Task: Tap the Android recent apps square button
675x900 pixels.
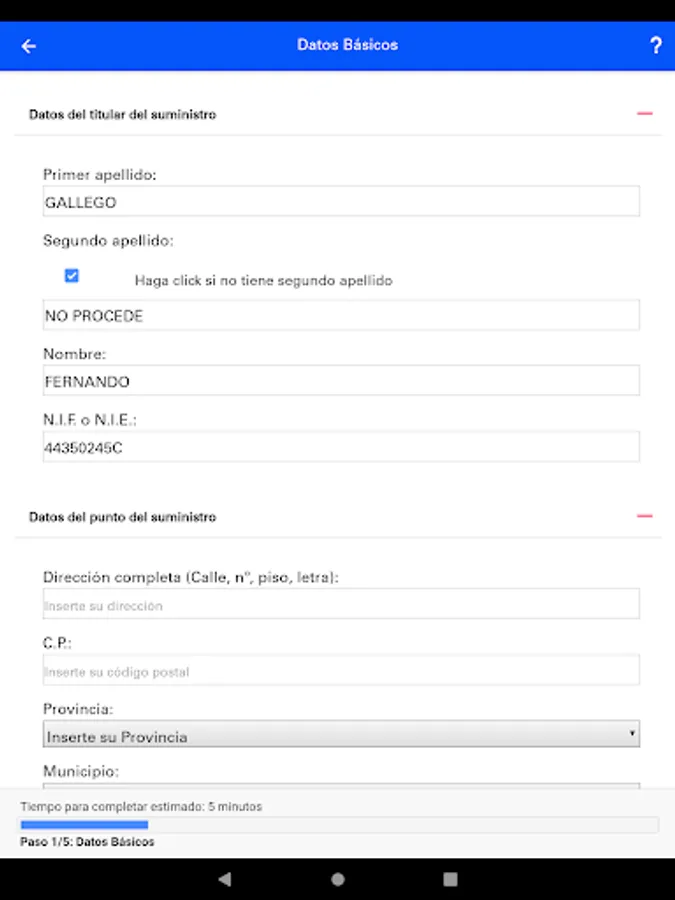Action: (x=451, y=879)
